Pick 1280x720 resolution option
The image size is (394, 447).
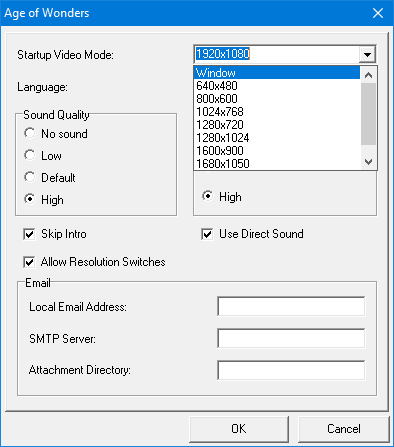coord(277,125)
